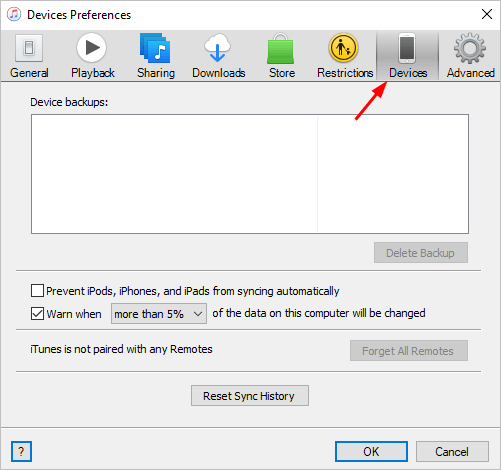Switch to the Playback tab label

tap(93, 73)
